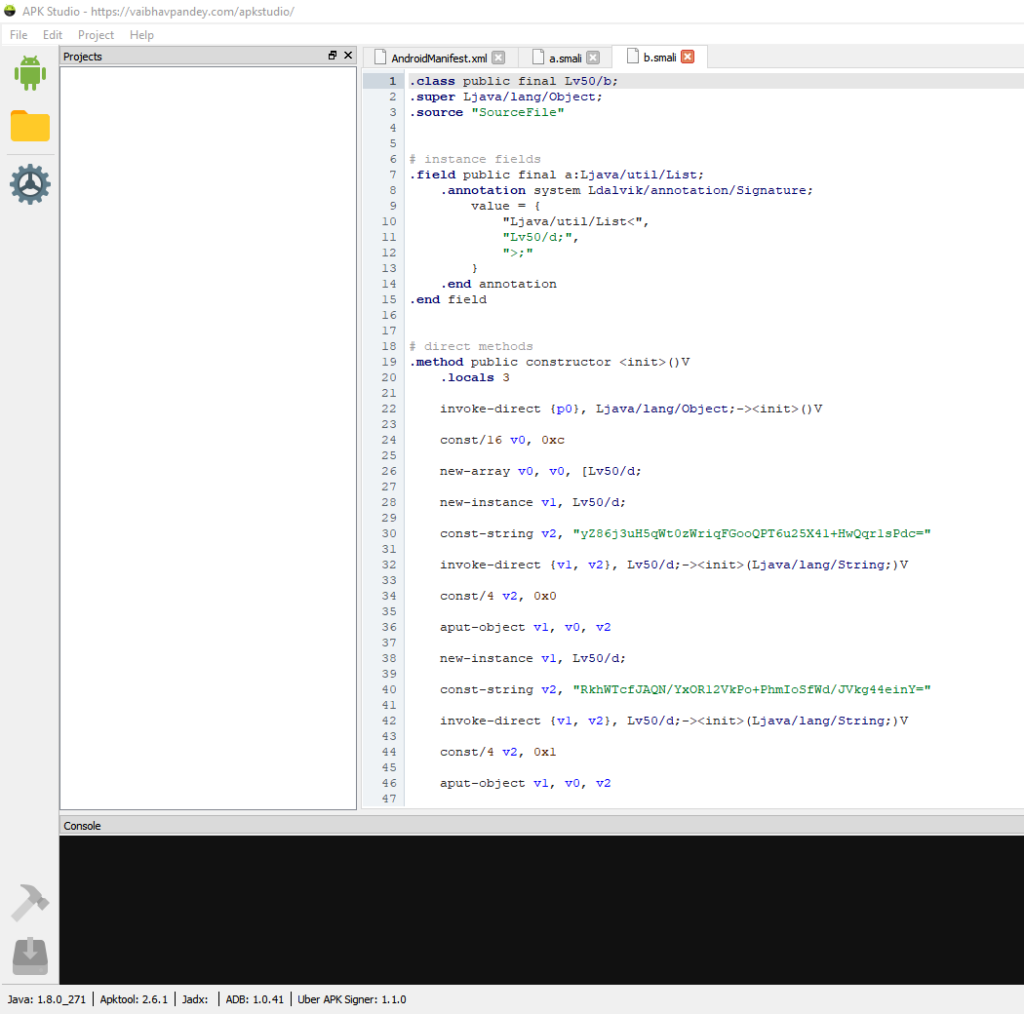Close the Projects panel
The width and height of the screenshot is (1024, 1014).
click(x=348, y=56)
